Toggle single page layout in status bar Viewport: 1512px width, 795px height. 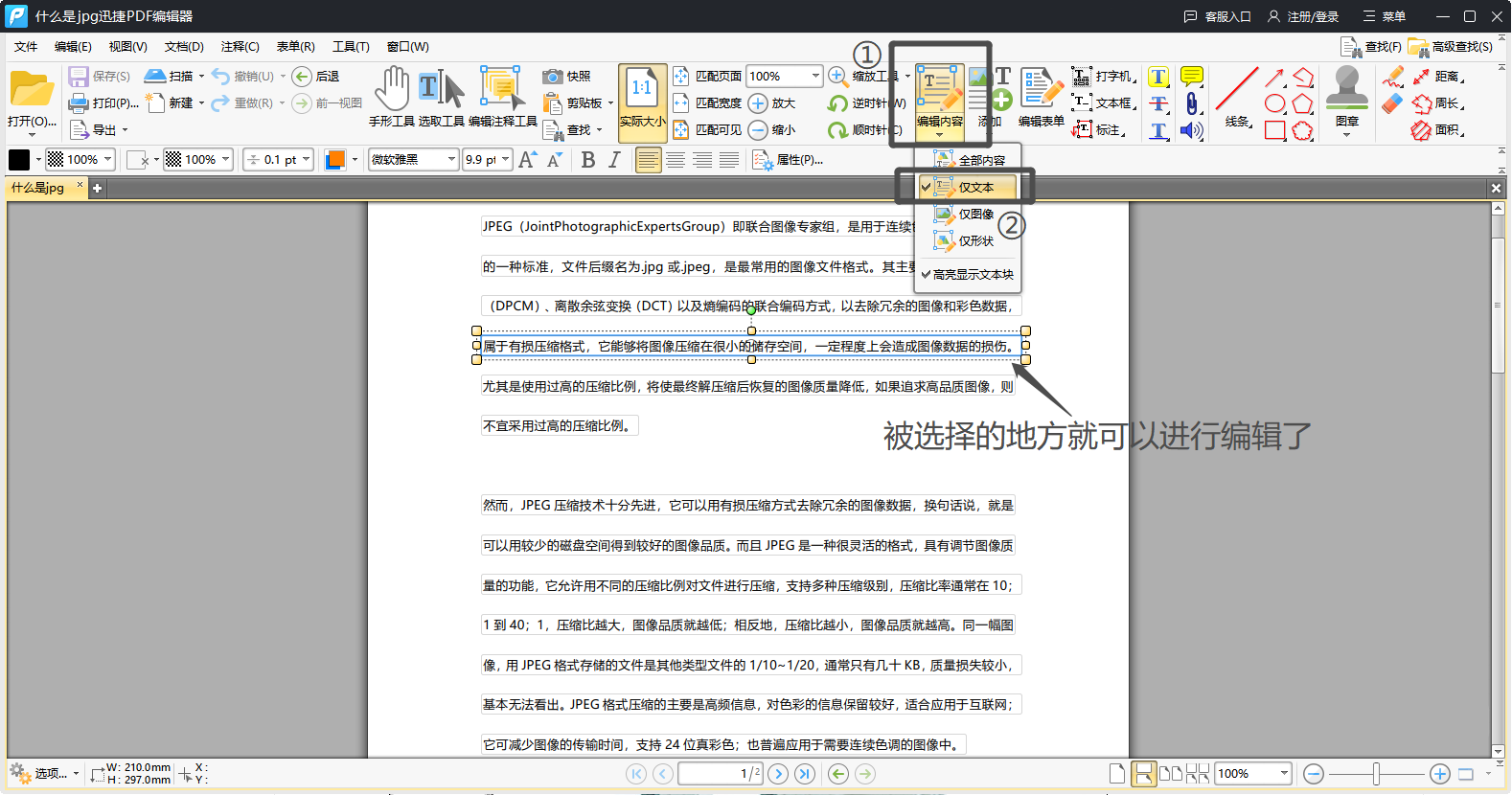click(1116, 774)
